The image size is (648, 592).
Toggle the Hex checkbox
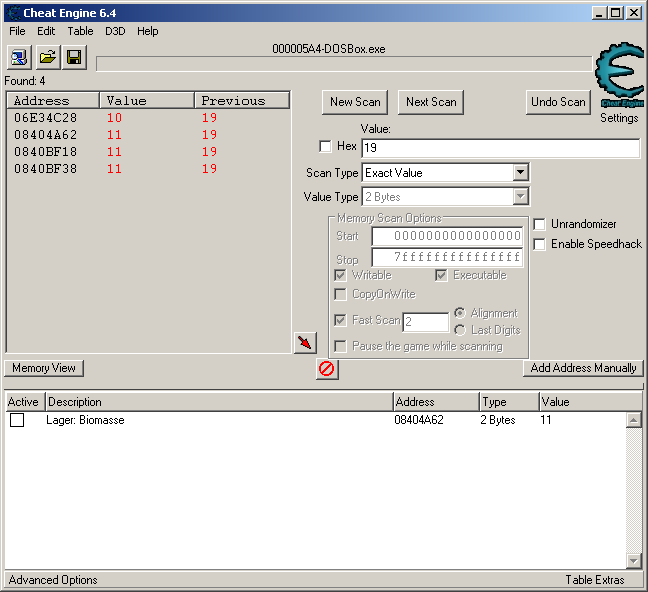click(325, 146)
